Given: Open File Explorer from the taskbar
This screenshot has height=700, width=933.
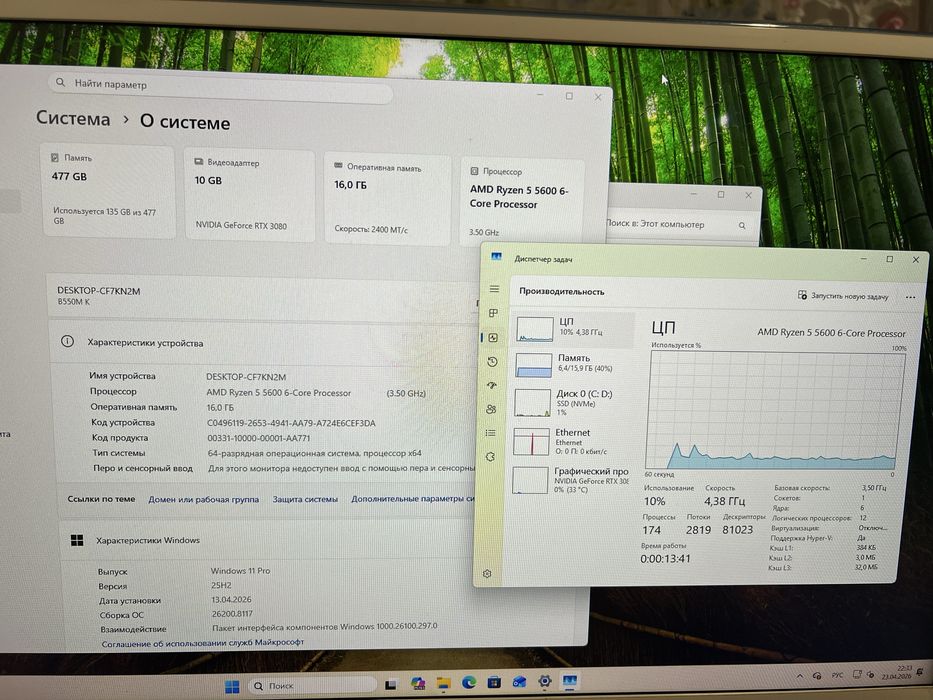Looking at the screenshot, I should click(443, 683).
